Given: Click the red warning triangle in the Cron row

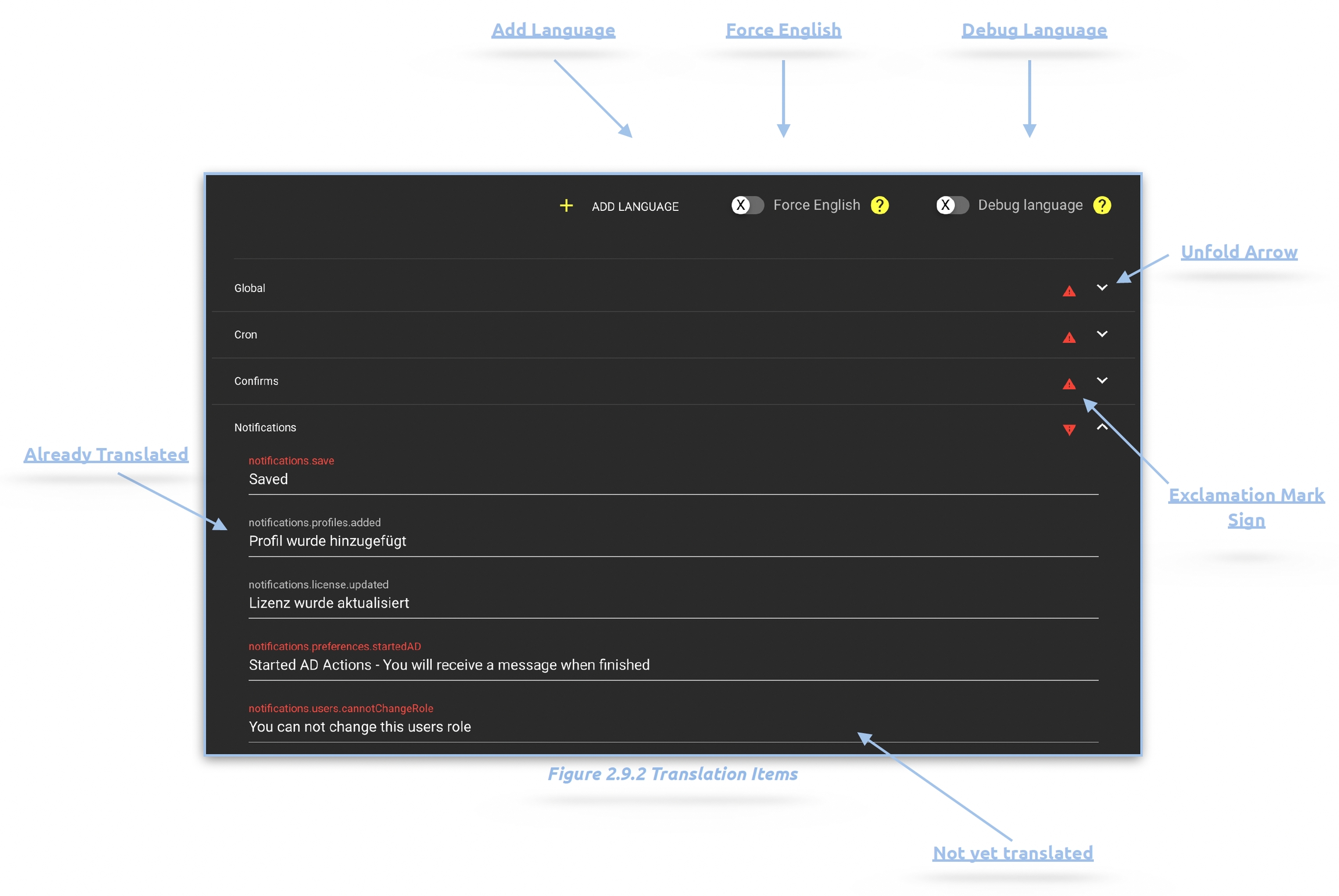Looking at the screenshot, I should pyautogui.click(x=1068, y=338).
